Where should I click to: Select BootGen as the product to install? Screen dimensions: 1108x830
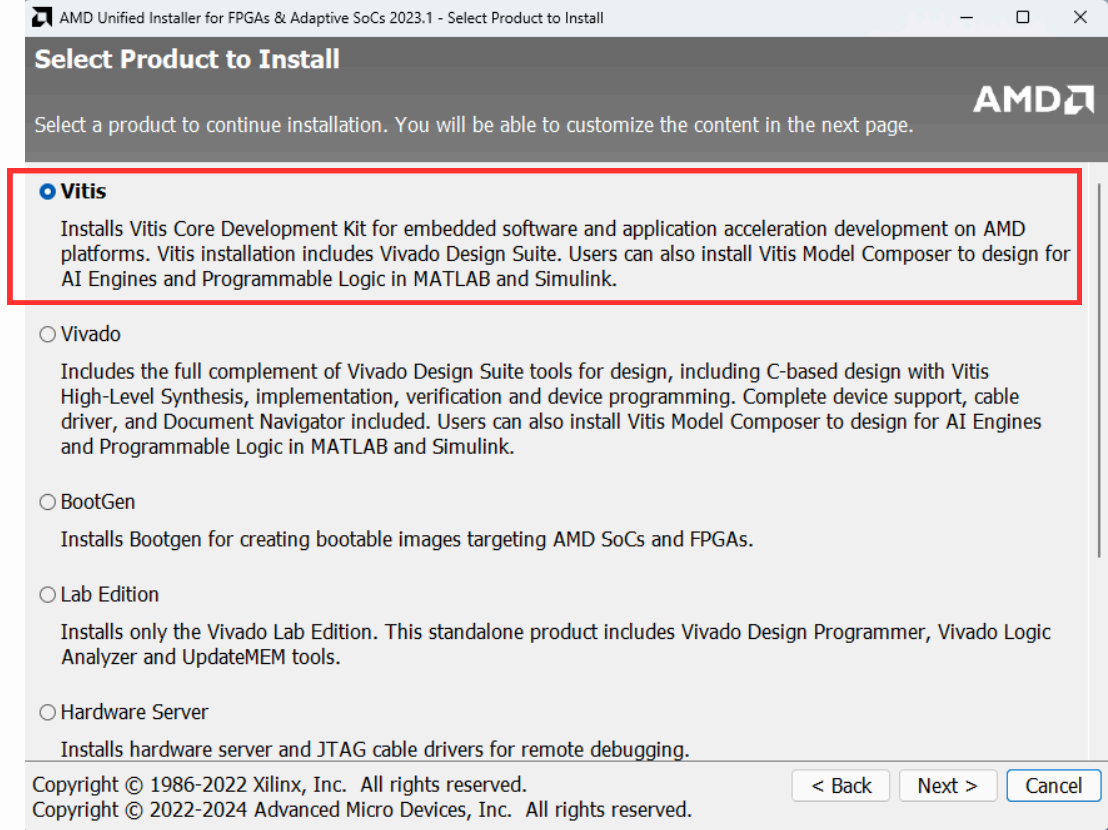[47, 502]
